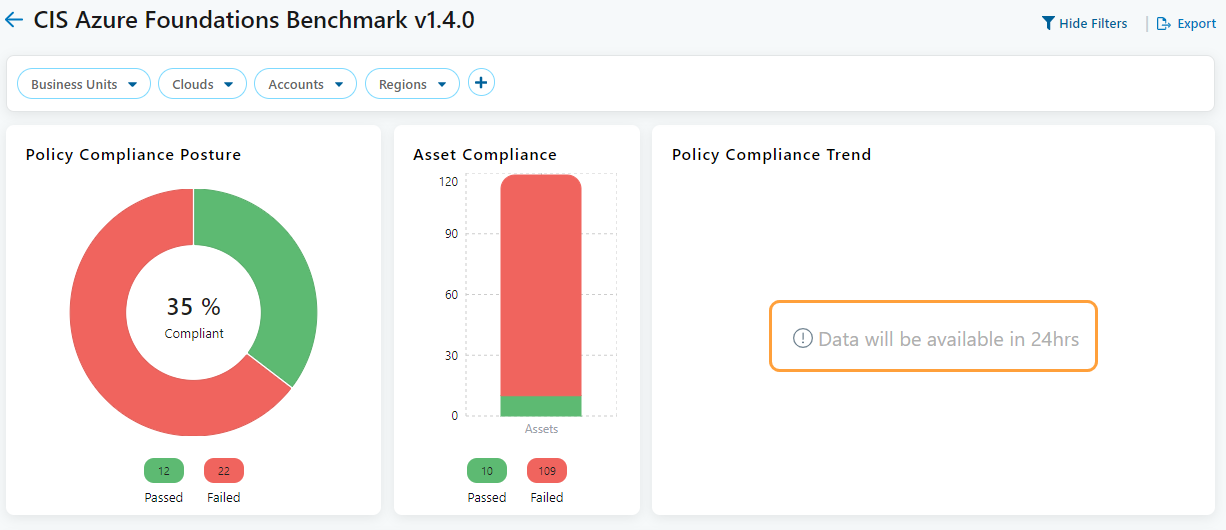
Task: Click the Export icon
Action: 1164,23
